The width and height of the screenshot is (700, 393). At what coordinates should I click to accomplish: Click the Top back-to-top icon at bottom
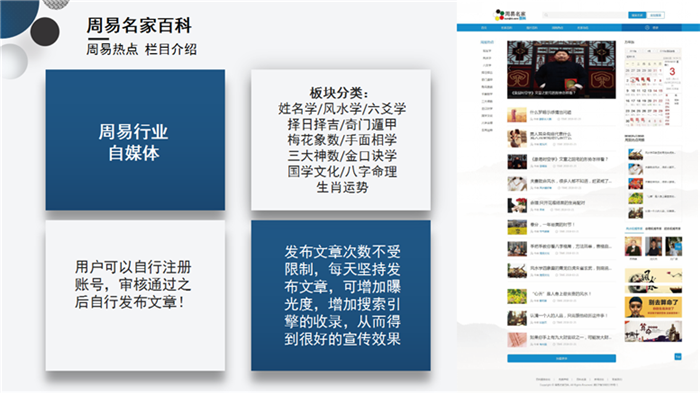tap(678, 356)
